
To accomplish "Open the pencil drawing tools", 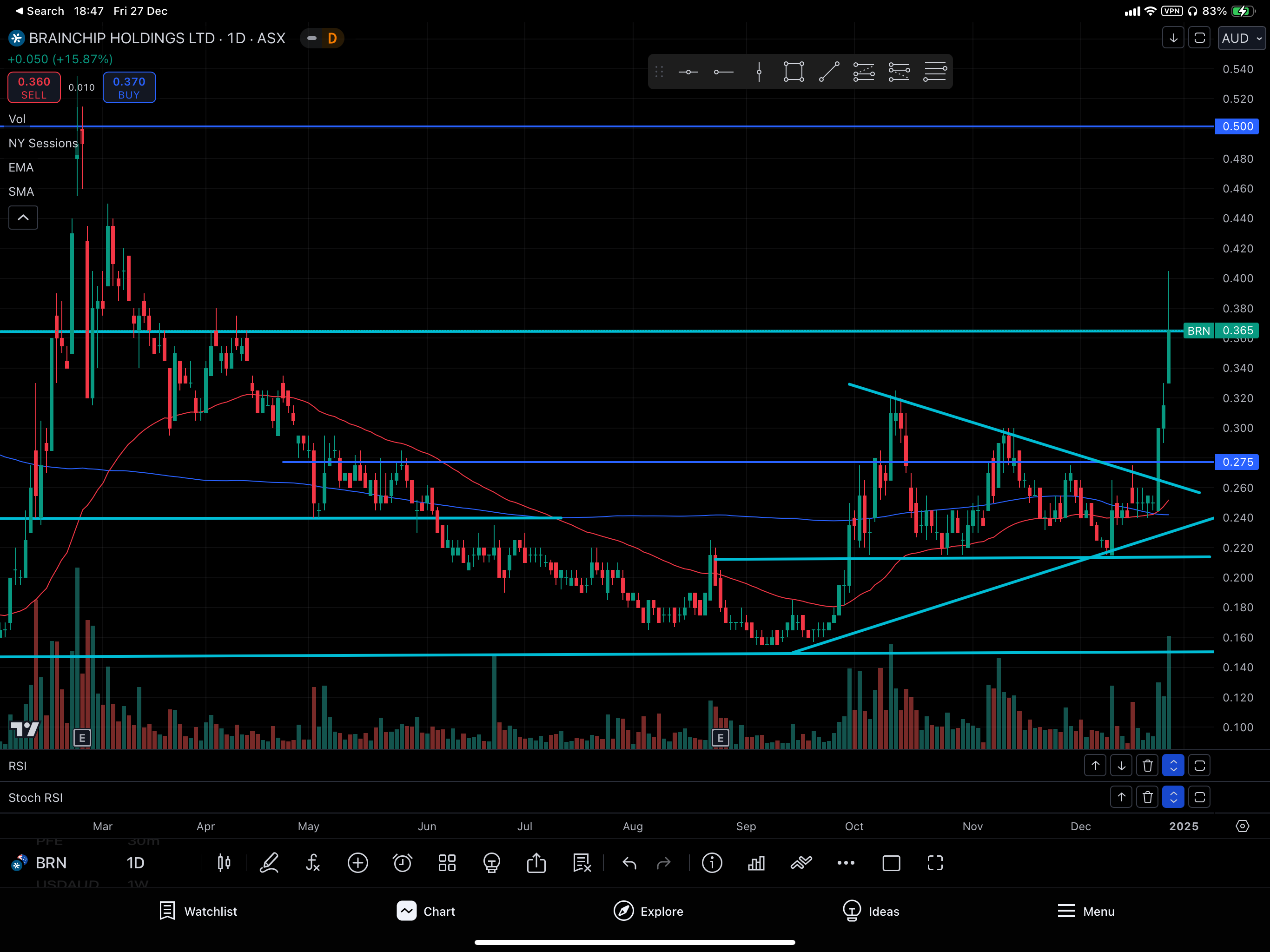I will 269,862.
